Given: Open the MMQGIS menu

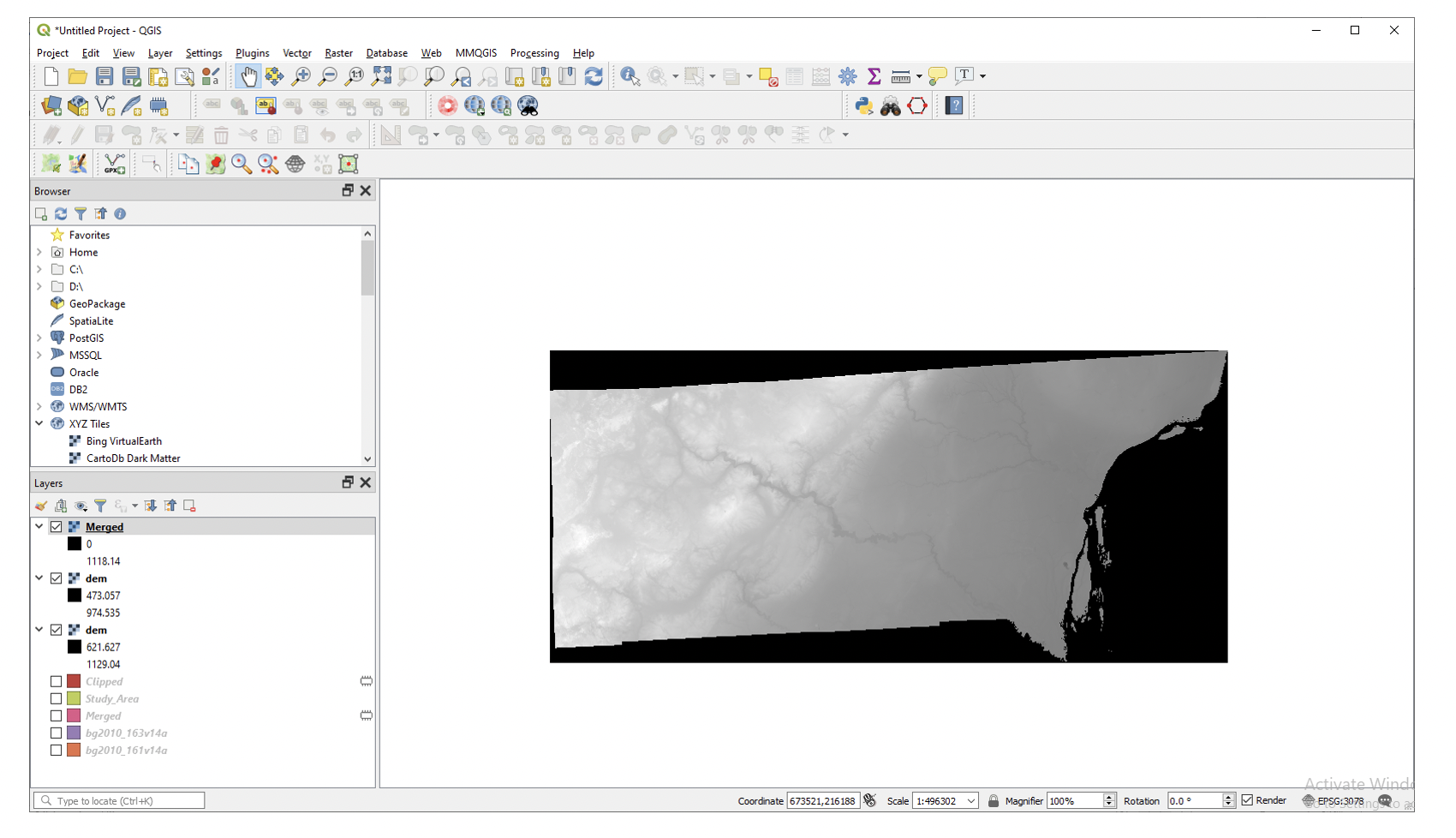Looking at the screenshot, I should [476, 53].
